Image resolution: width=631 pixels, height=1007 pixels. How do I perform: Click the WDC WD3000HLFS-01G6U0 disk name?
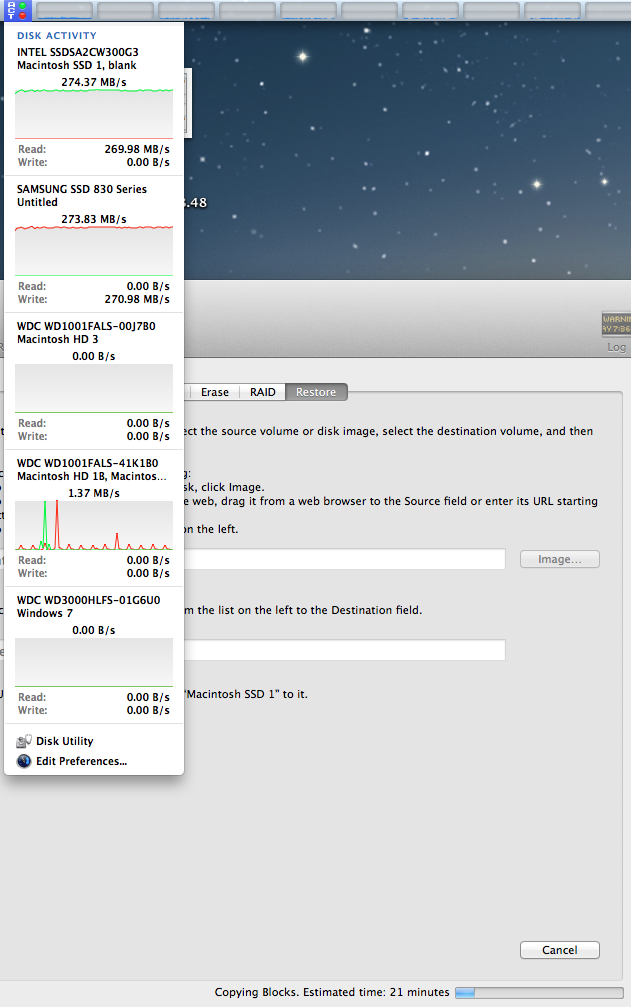[89, 600]
